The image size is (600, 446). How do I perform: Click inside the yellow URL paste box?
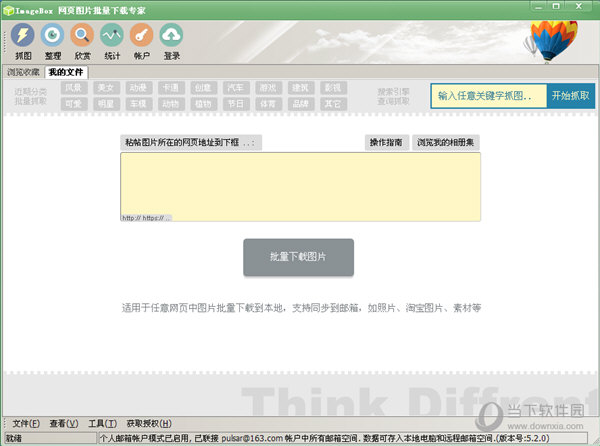300,187
